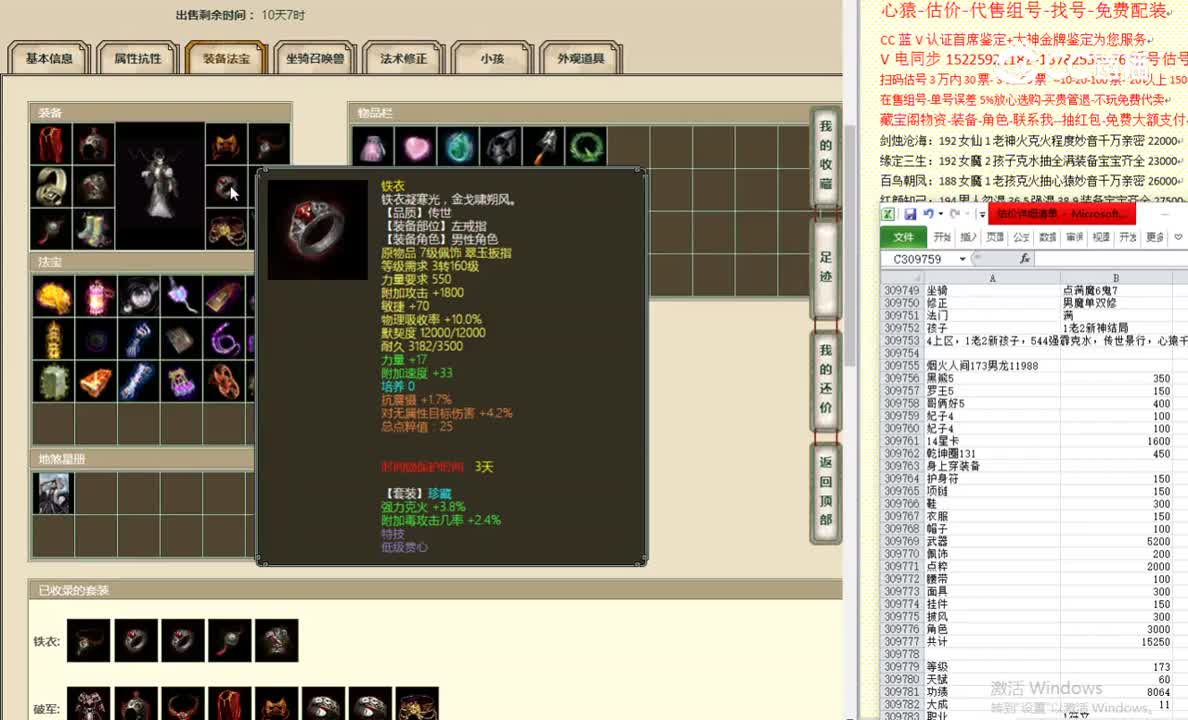Open the Name Box dropdown showing C309759
The image size is (1188, 720).
(x=963, y=258)
